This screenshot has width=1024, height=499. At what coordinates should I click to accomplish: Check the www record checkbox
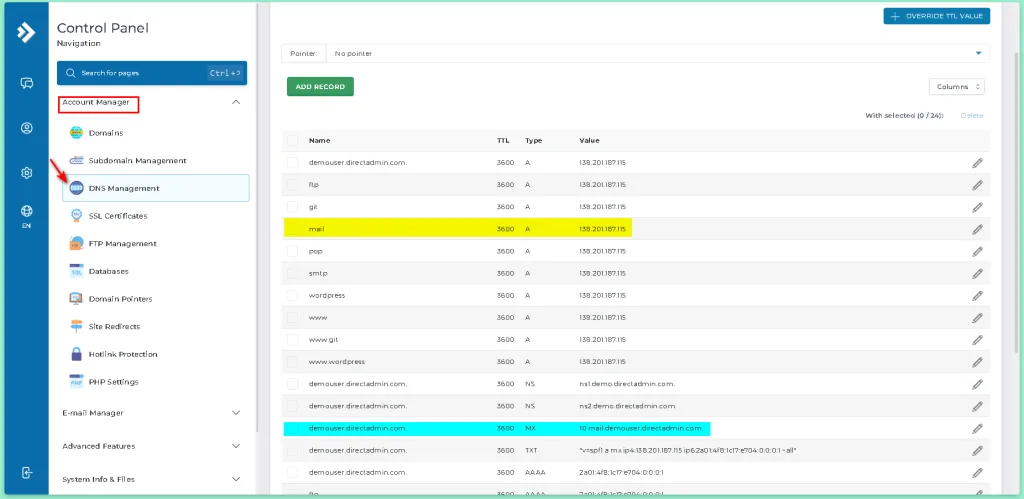click(292, 318)
